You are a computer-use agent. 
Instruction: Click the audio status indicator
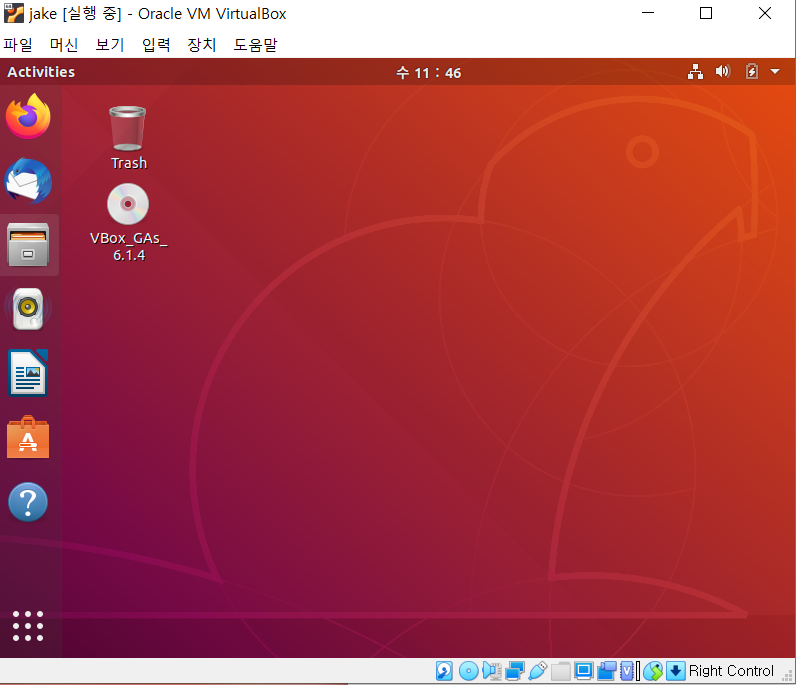click(492, 671)
